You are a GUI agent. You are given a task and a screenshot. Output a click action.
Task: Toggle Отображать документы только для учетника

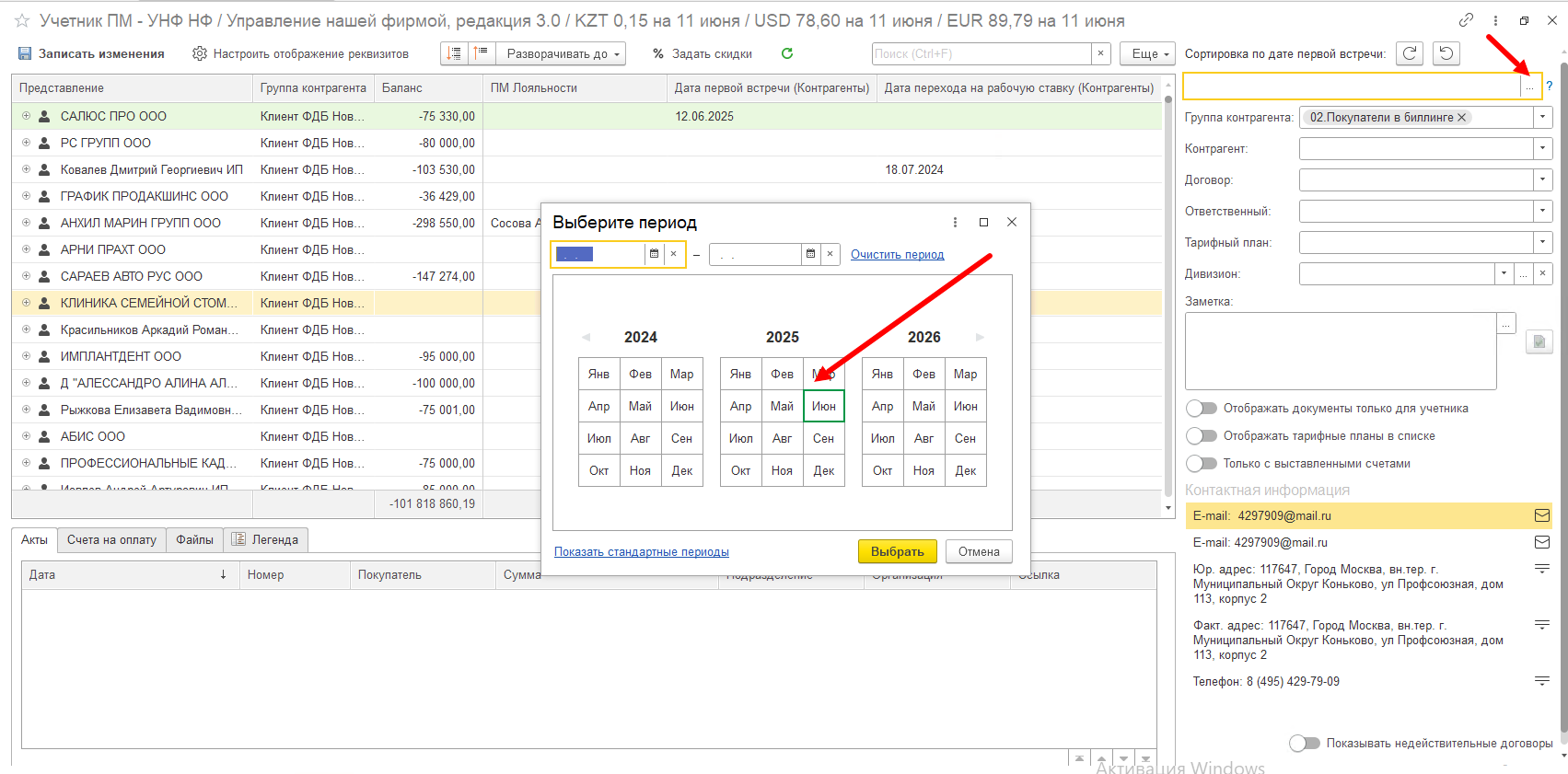1202,408
